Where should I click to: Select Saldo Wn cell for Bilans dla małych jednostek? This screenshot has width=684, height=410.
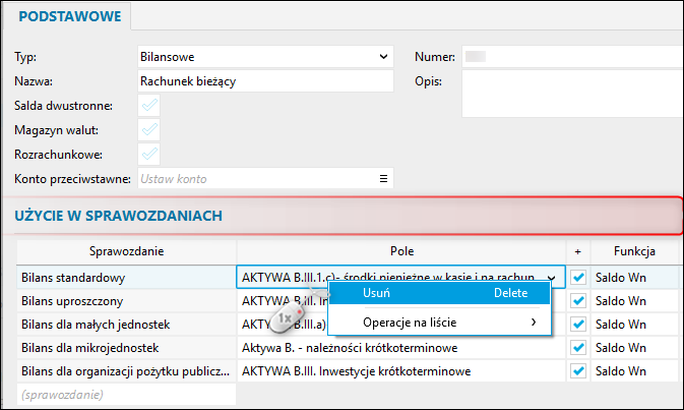(x=635, y=325)
